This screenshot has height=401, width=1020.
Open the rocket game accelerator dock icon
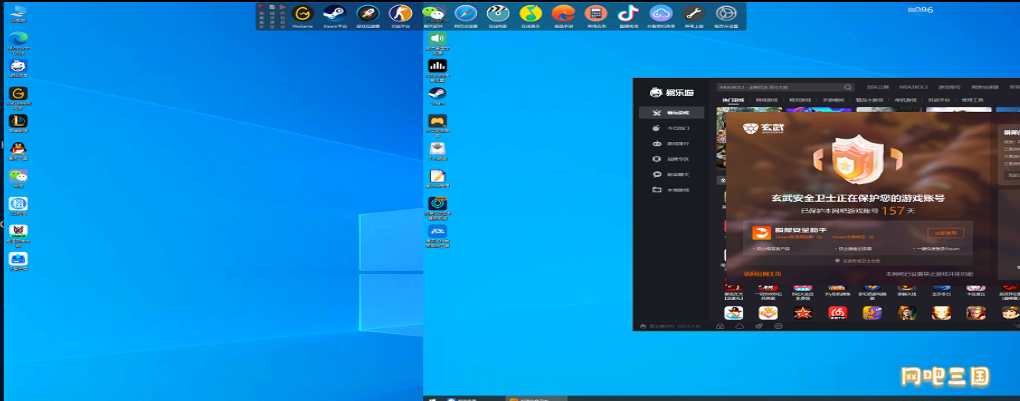(x=368, y=14)
